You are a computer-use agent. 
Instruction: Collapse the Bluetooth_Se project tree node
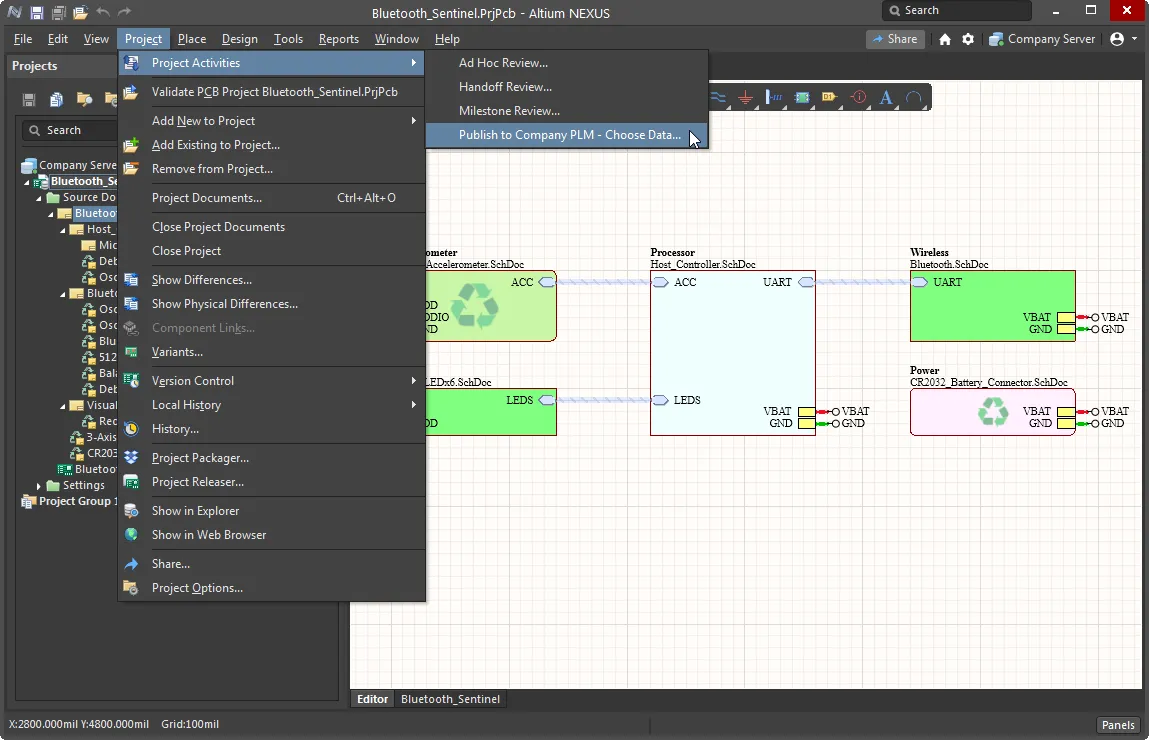27,182
